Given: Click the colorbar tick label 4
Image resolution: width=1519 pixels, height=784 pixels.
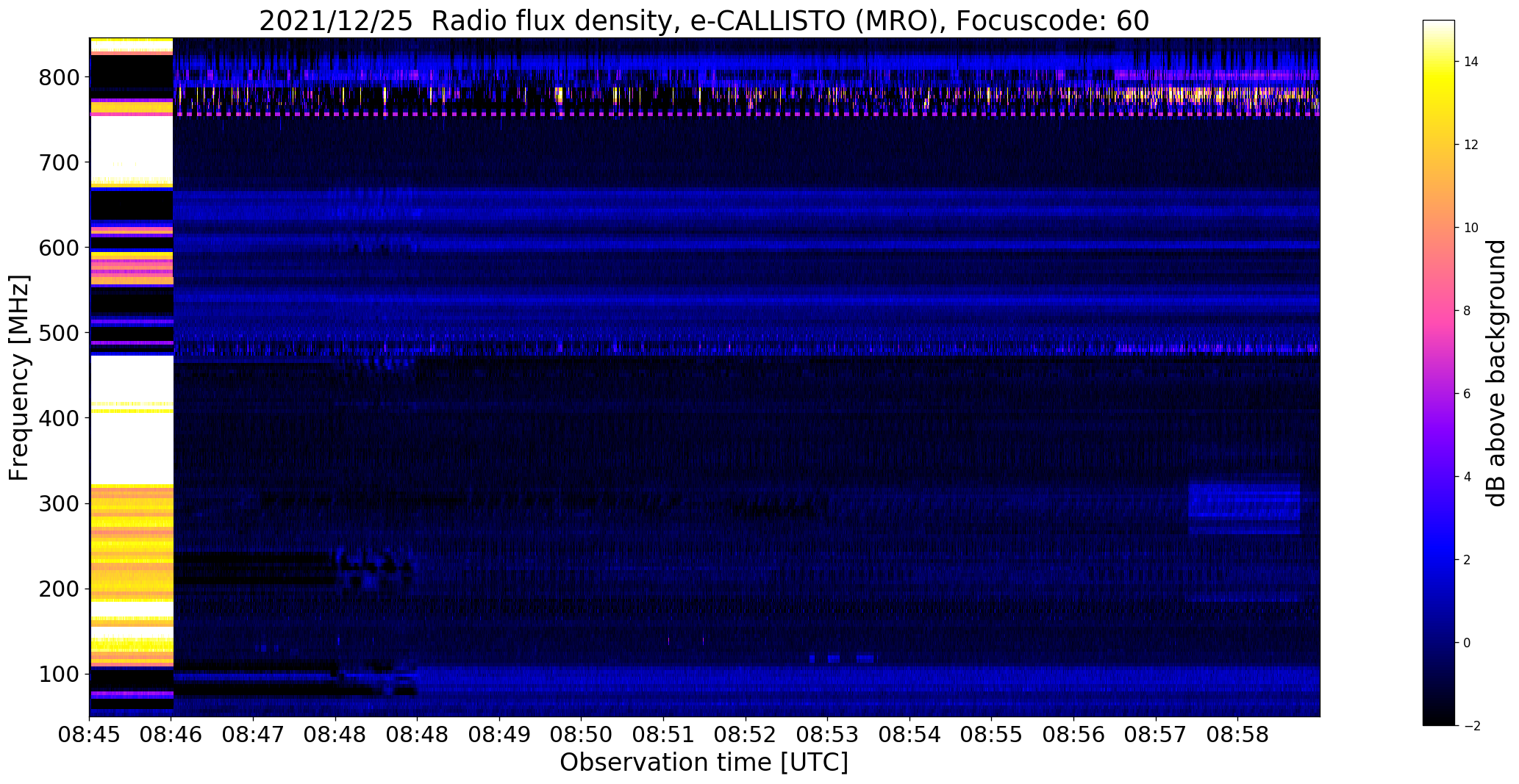Looking at the screenshot, I should point(1467,477).
